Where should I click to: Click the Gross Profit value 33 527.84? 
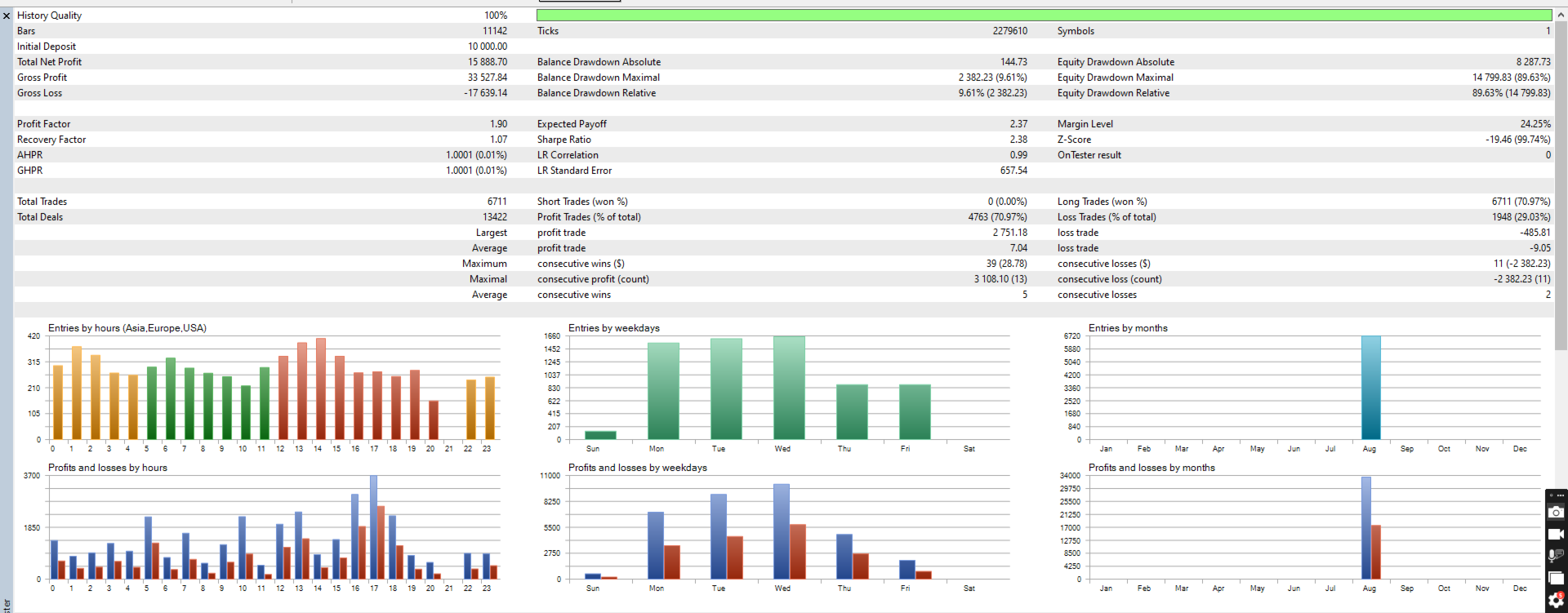pos(488,78)
